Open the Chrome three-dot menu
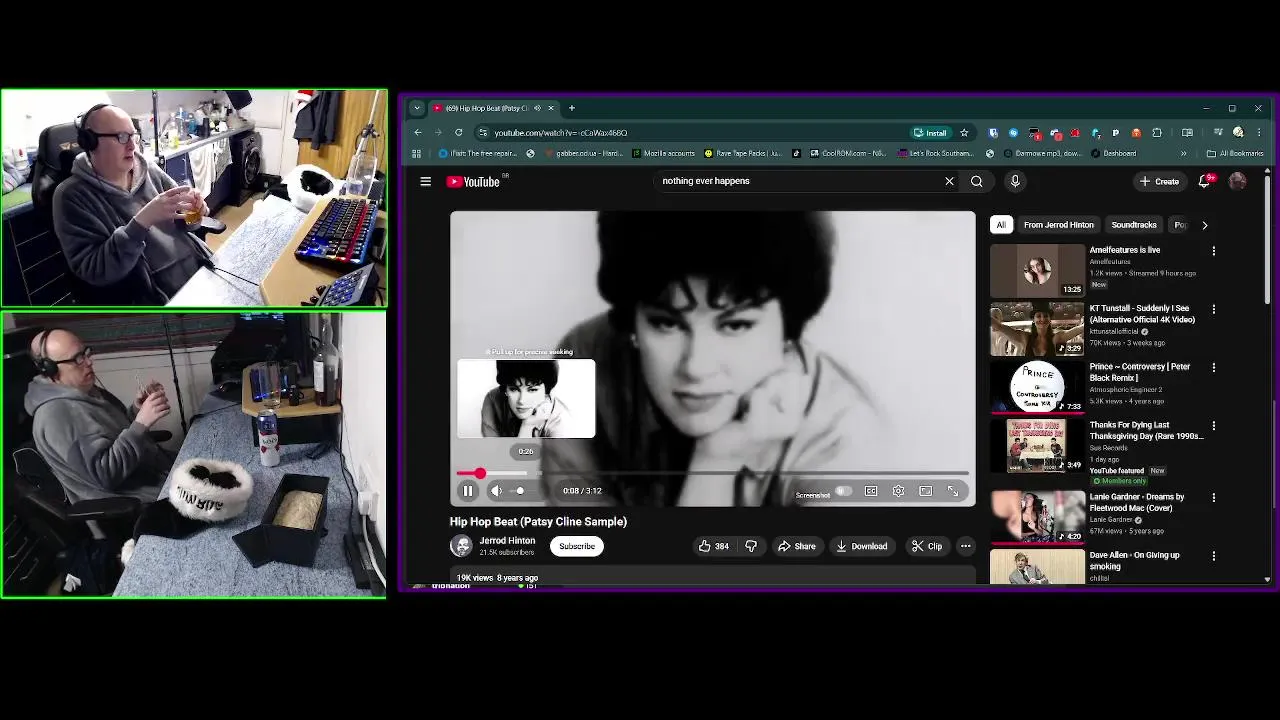1280x720 pixels. [1258, 132]
